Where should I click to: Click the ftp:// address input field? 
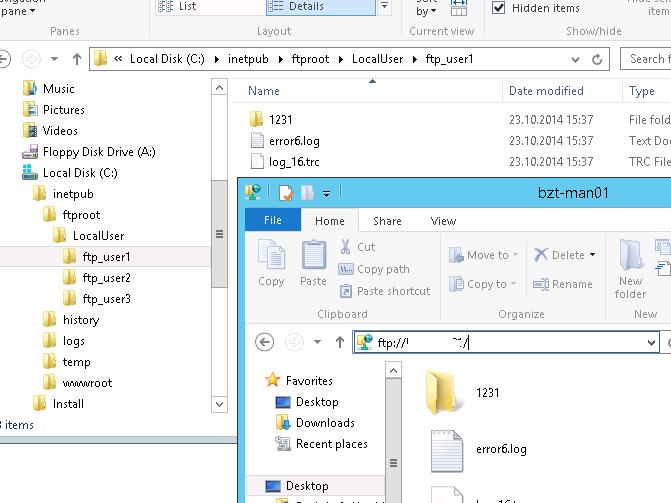500,342
